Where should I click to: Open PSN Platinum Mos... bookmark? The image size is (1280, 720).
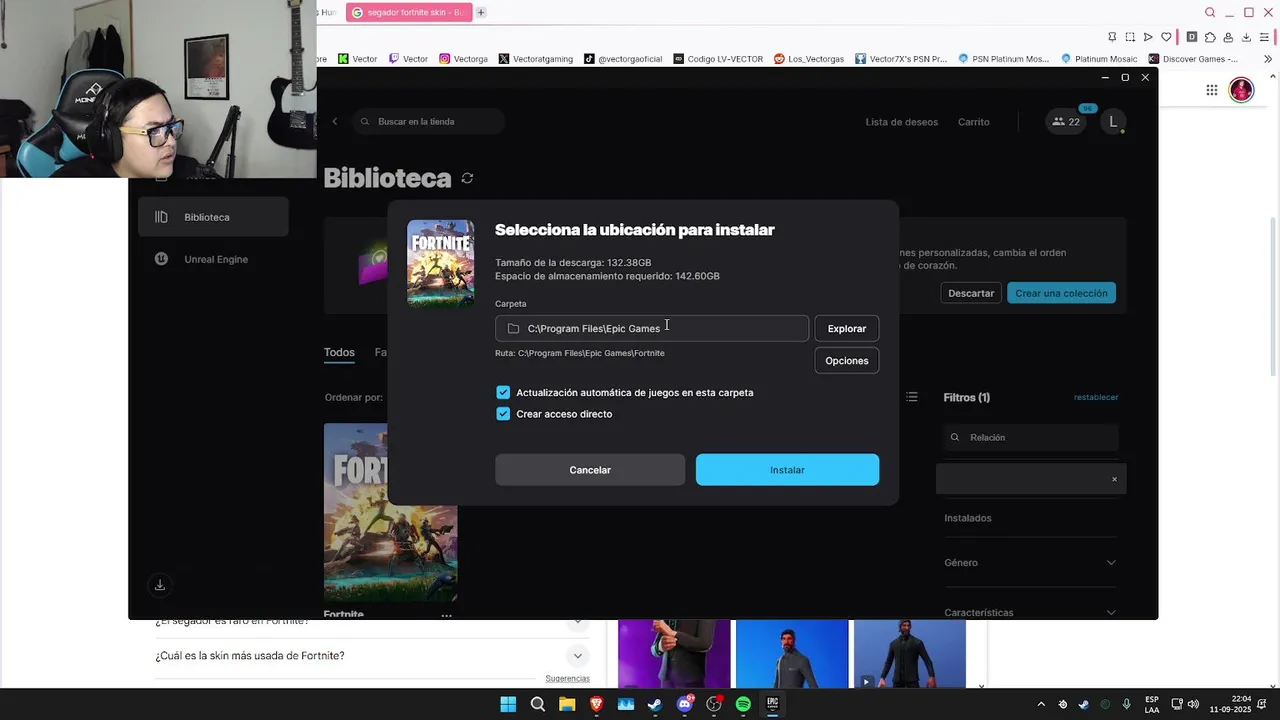(1002, 59)
